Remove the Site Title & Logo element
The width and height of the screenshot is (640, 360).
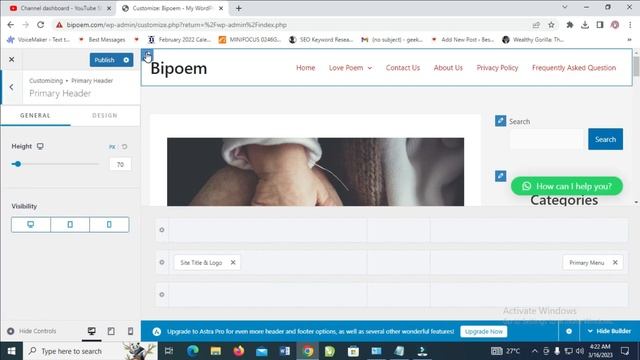233,262
